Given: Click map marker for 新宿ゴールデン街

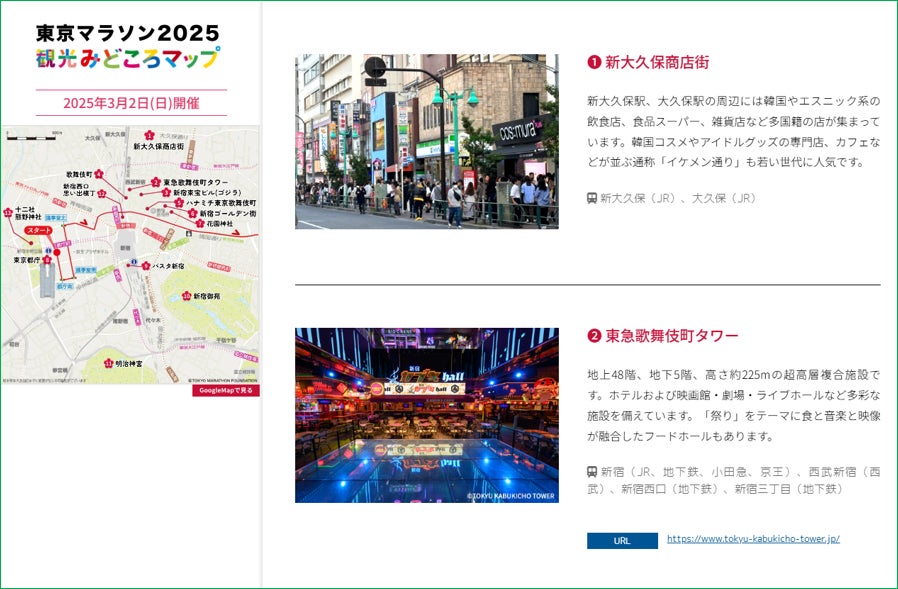Looking at the screenshot, I should [x=192, y=213].
